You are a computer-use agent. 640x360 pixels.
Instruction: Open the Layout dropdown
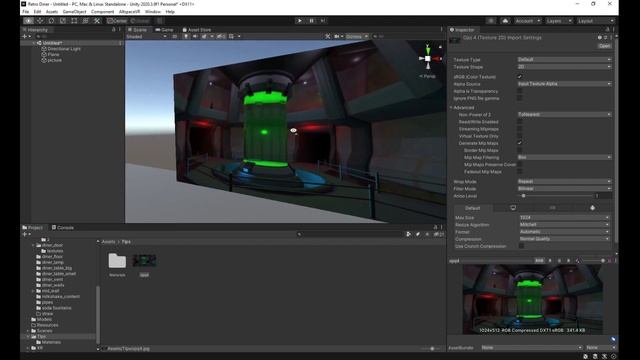(595, 21)
